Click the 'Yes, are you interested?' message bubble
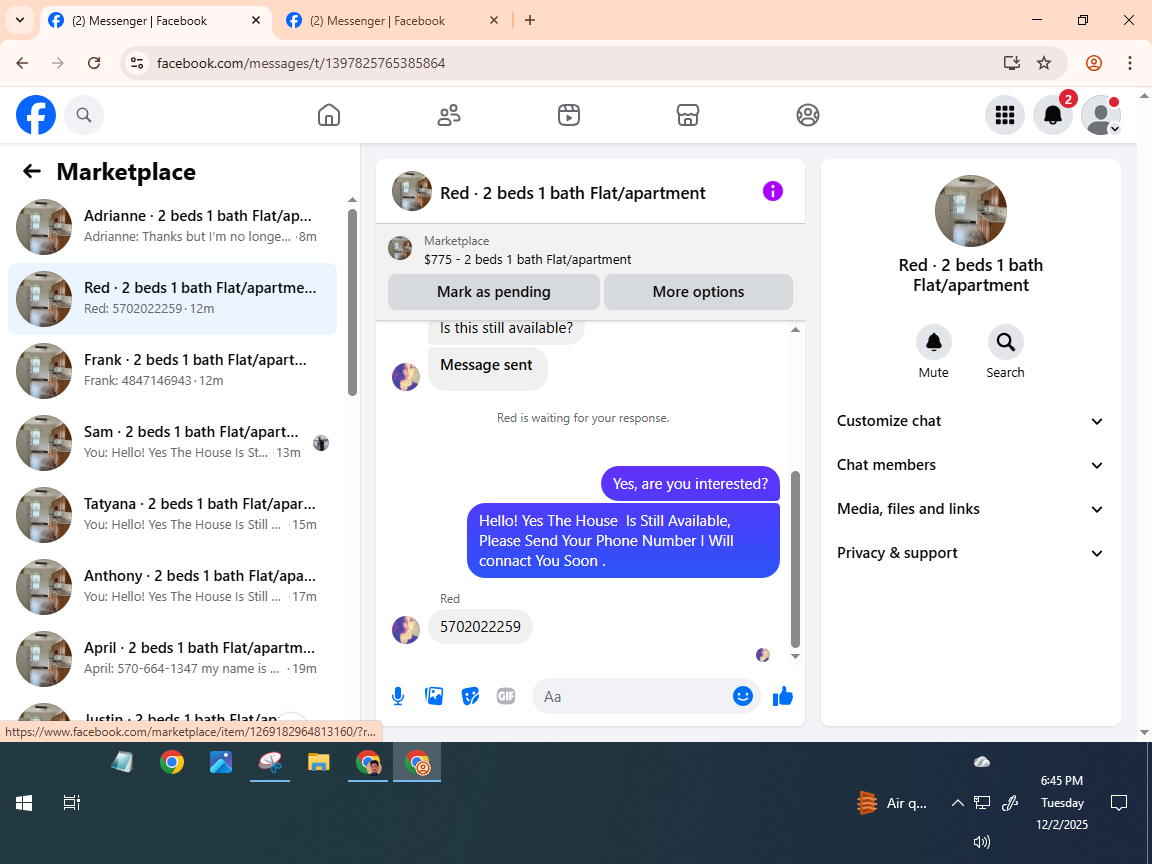 690,483
